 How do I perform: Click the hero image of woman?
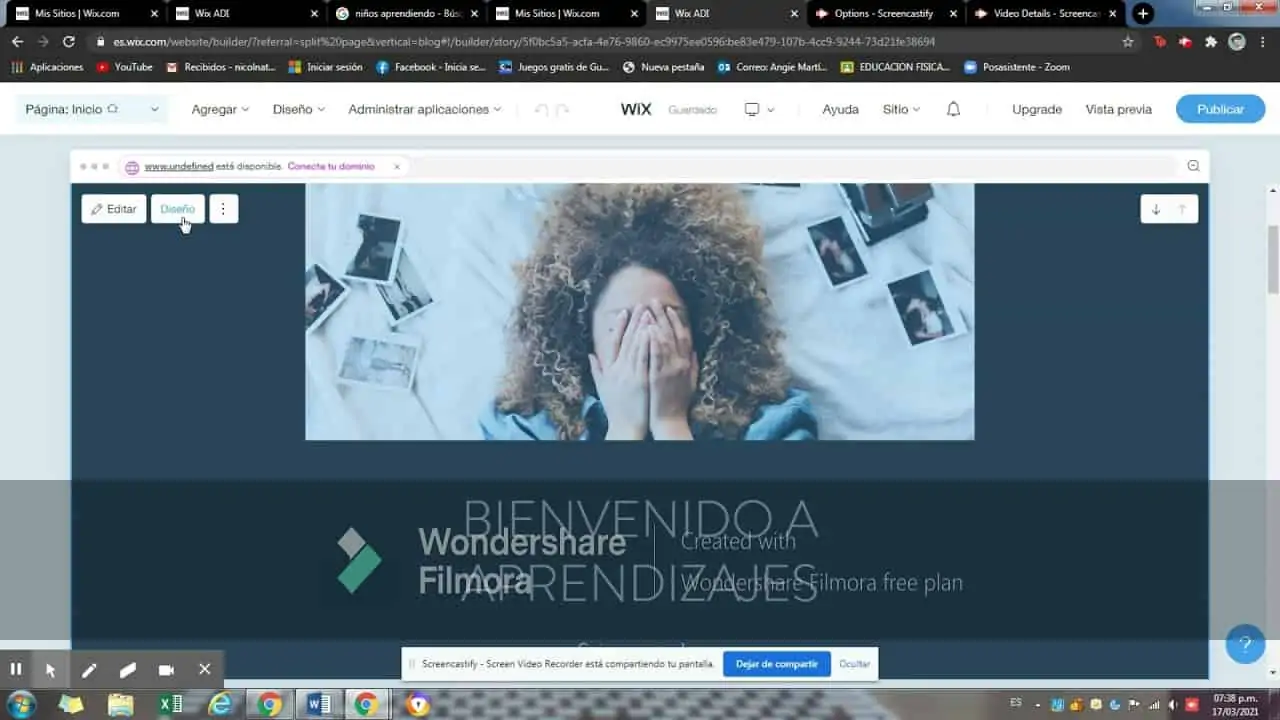click(x=640, y=311)
